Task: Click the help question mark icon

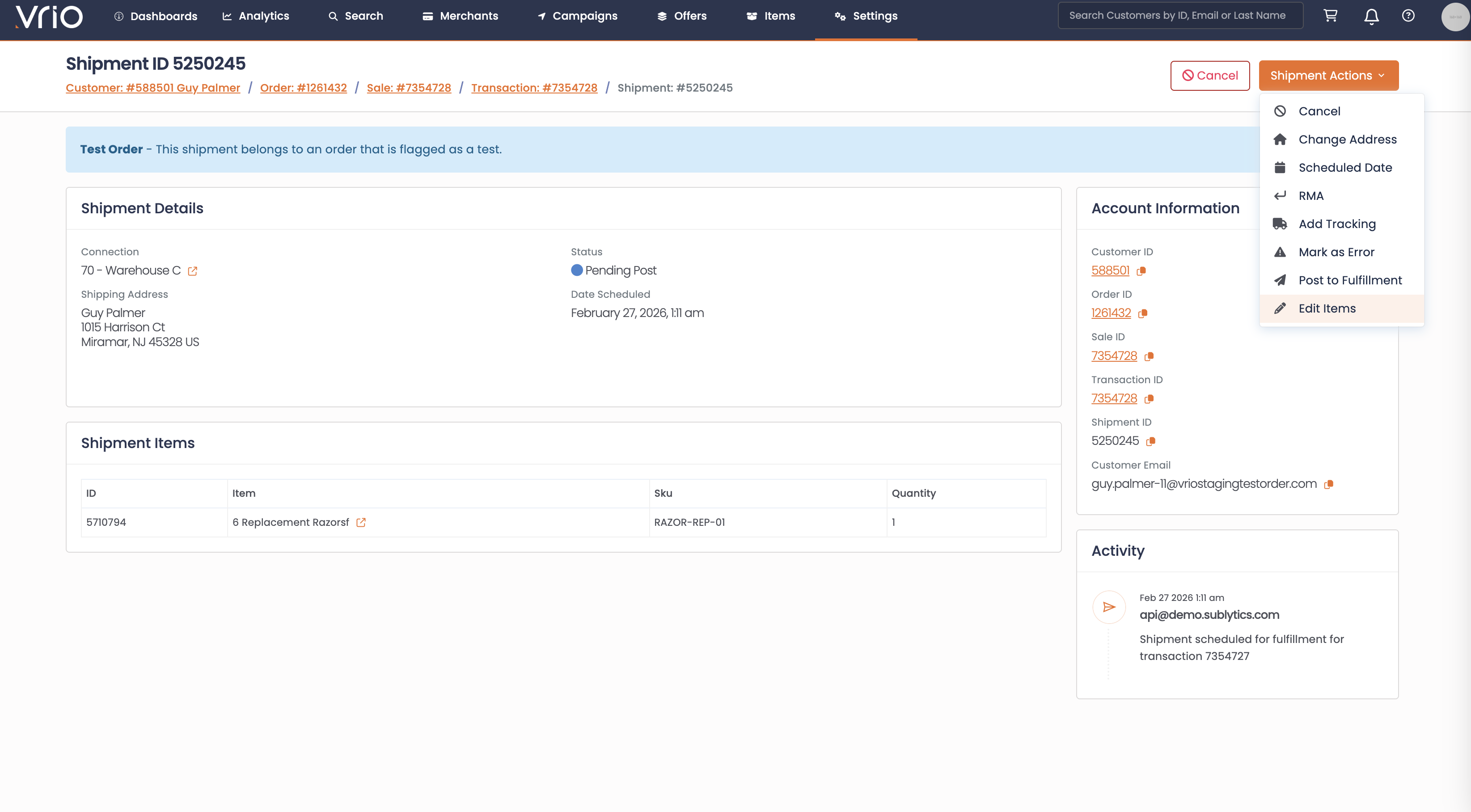Action: 1408,16
